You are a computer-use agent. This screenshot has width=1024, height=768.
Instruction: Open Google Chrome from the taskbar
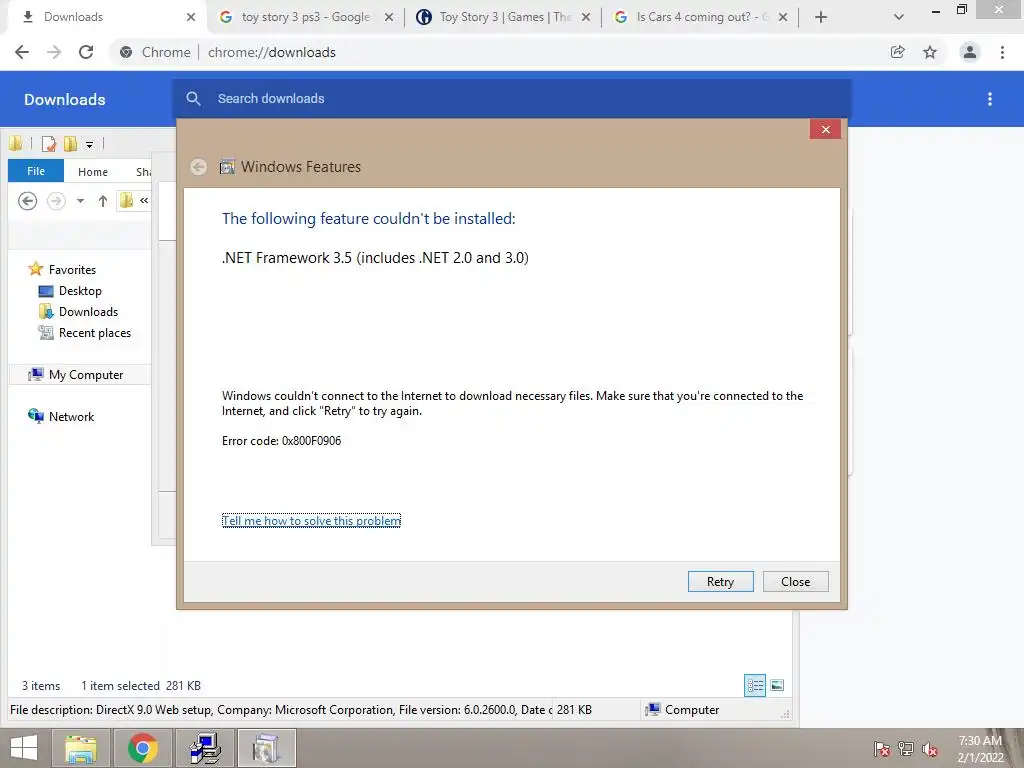point(142,748)
